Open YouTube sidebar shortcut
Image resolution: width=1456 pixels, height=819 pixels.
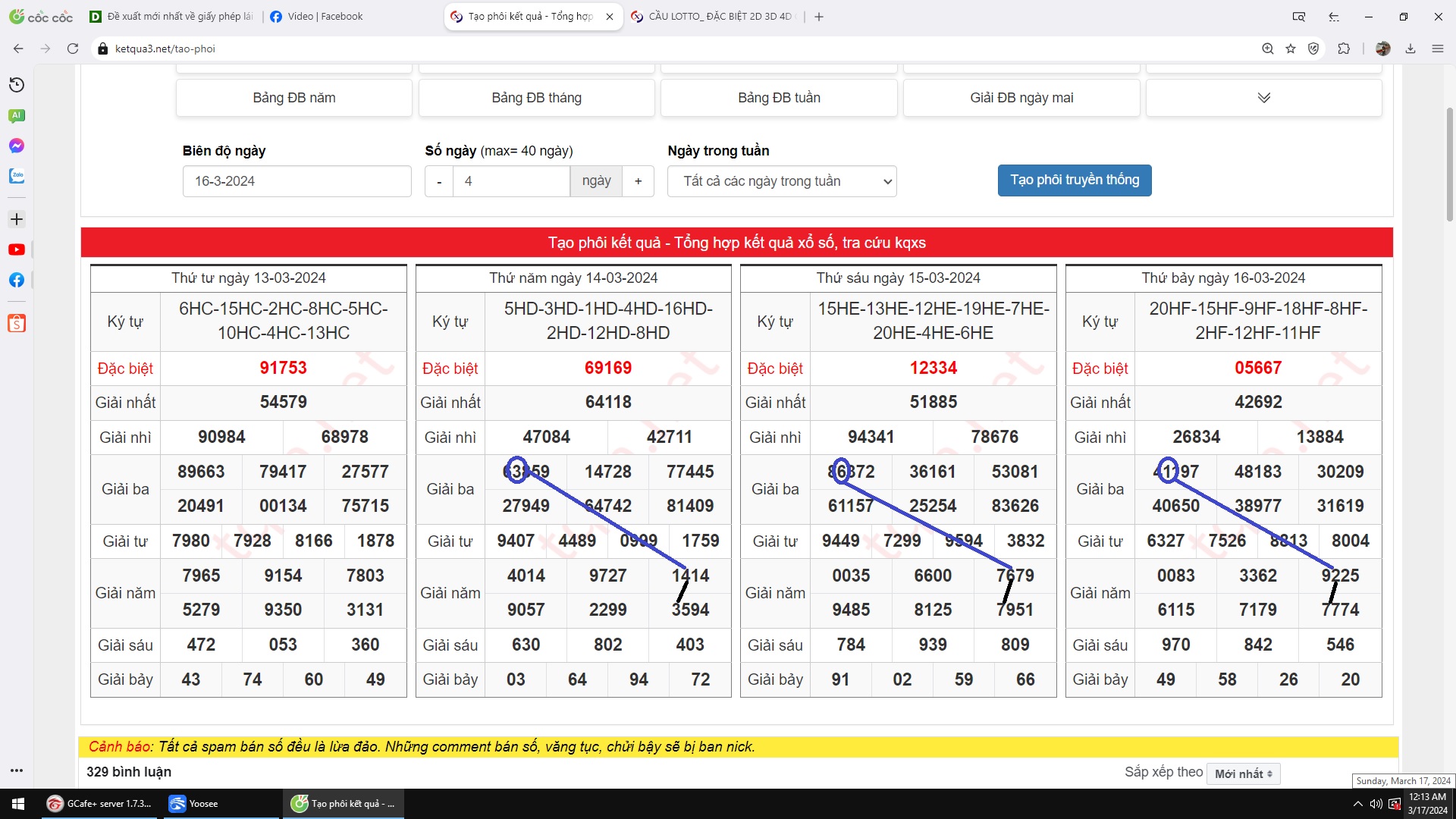(17, 249)
